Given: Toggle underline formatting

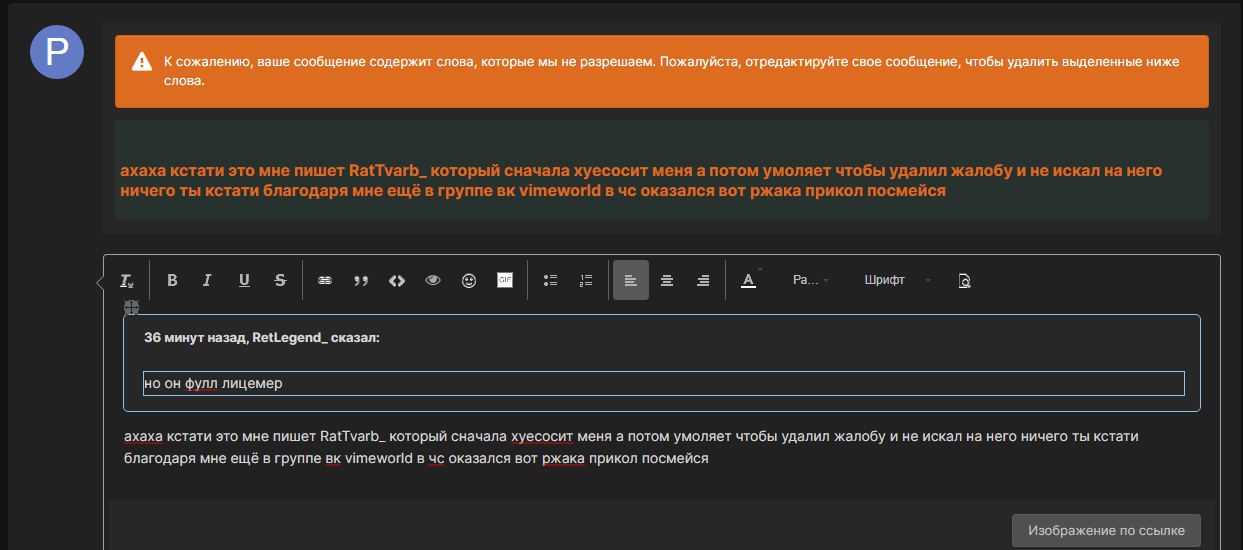Looking at the screenshot, I should (244, 280).
